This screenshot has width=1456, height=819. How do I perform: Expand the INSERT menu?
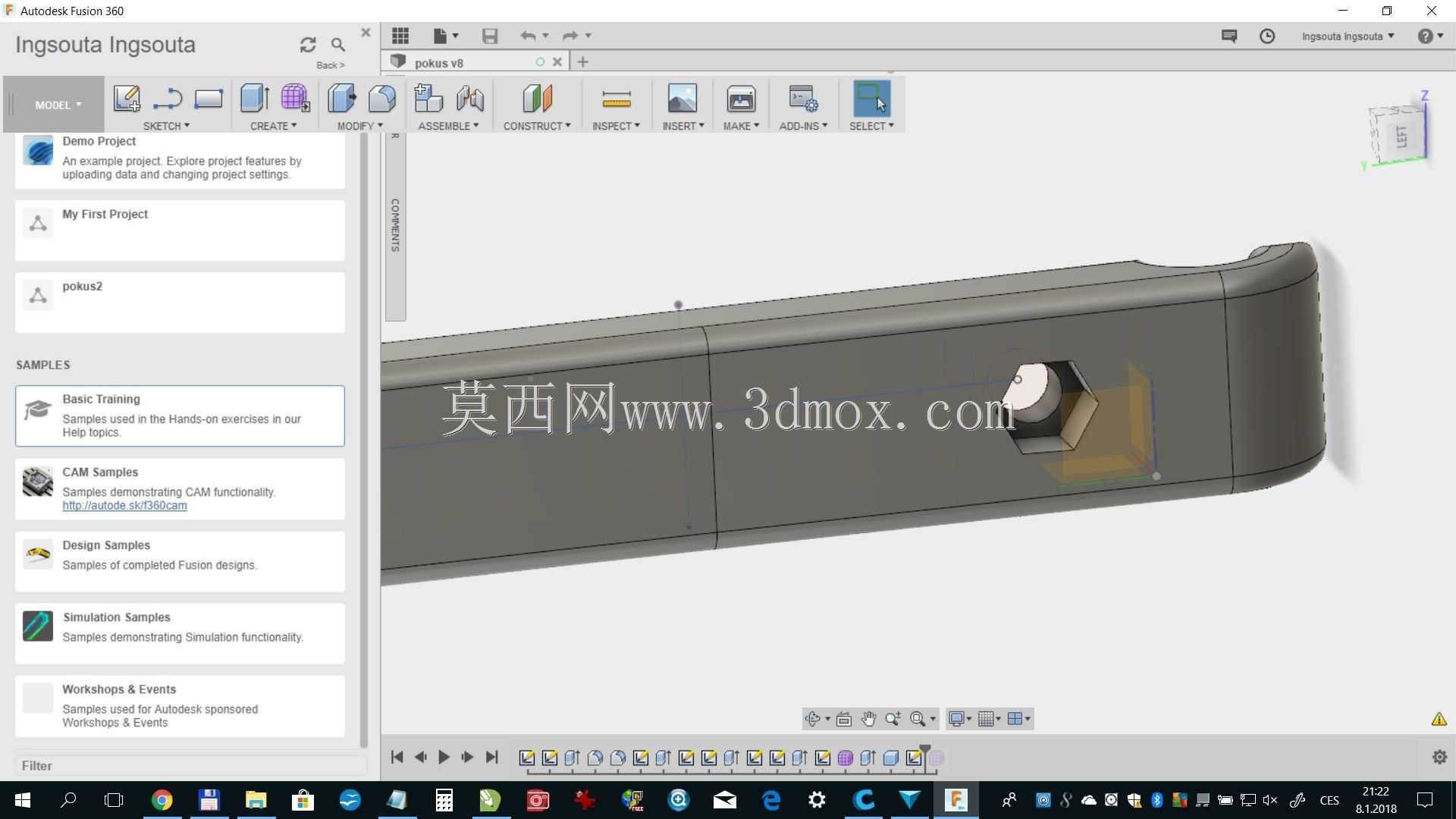point(682,126)
